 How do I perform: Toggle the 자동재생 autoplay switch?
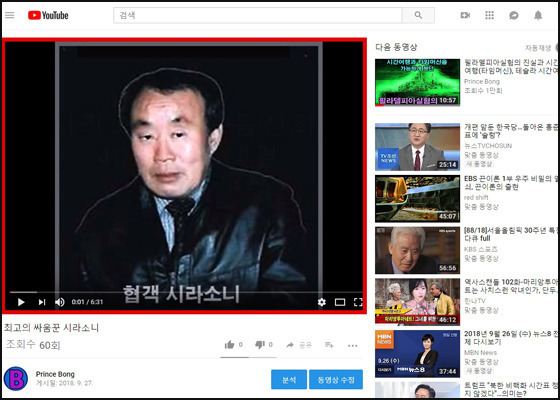point(557,48)
